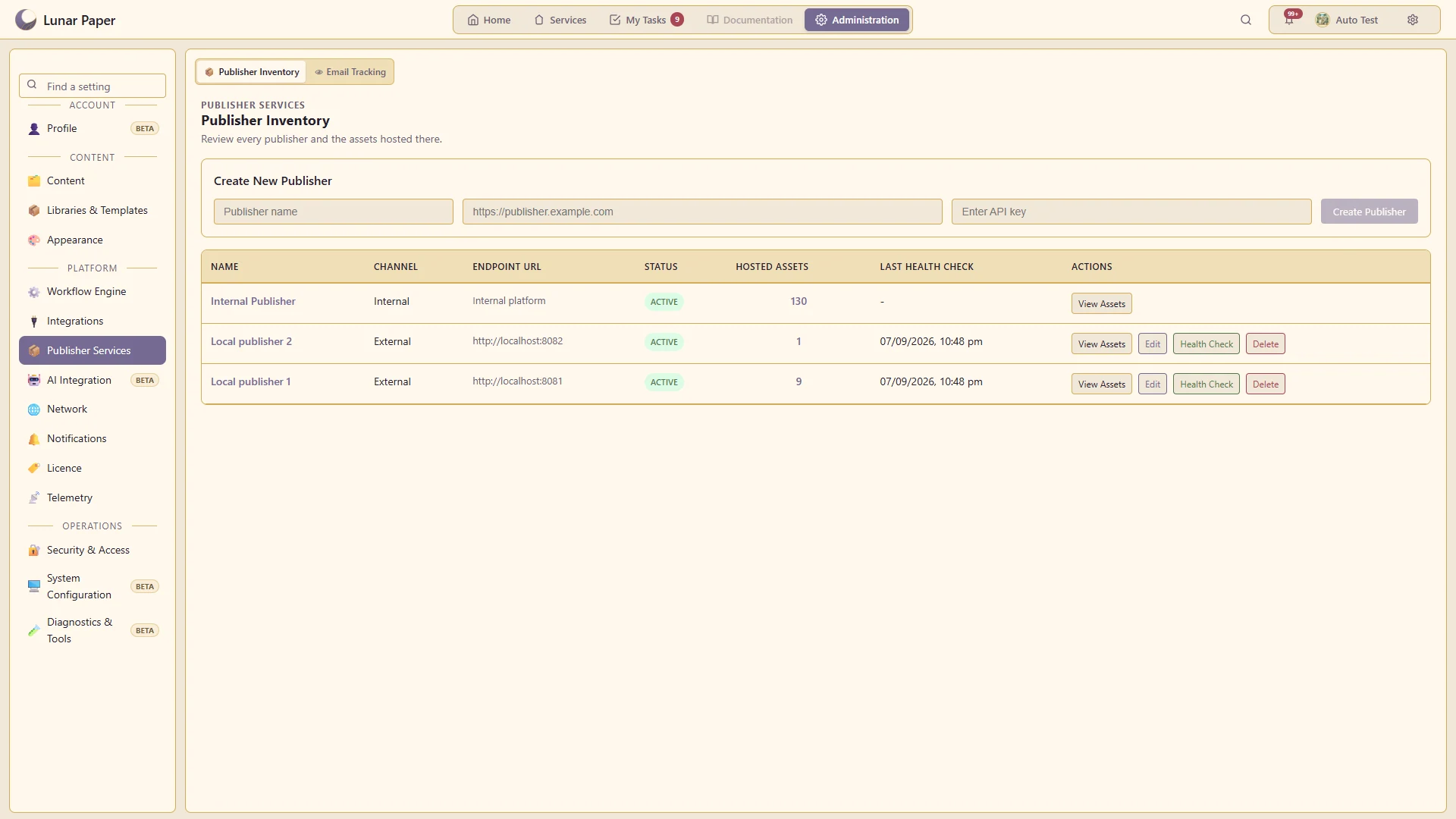
Task: Open the notifications bell with 99+ badge
Action: coord(1289,20)
